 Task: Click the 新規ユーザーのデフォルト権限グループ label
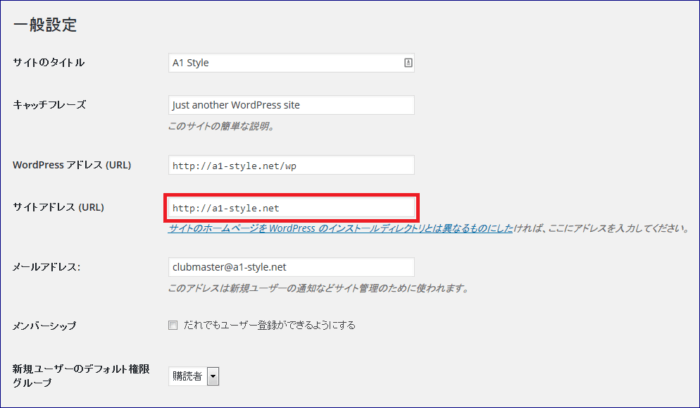point(81,376)
